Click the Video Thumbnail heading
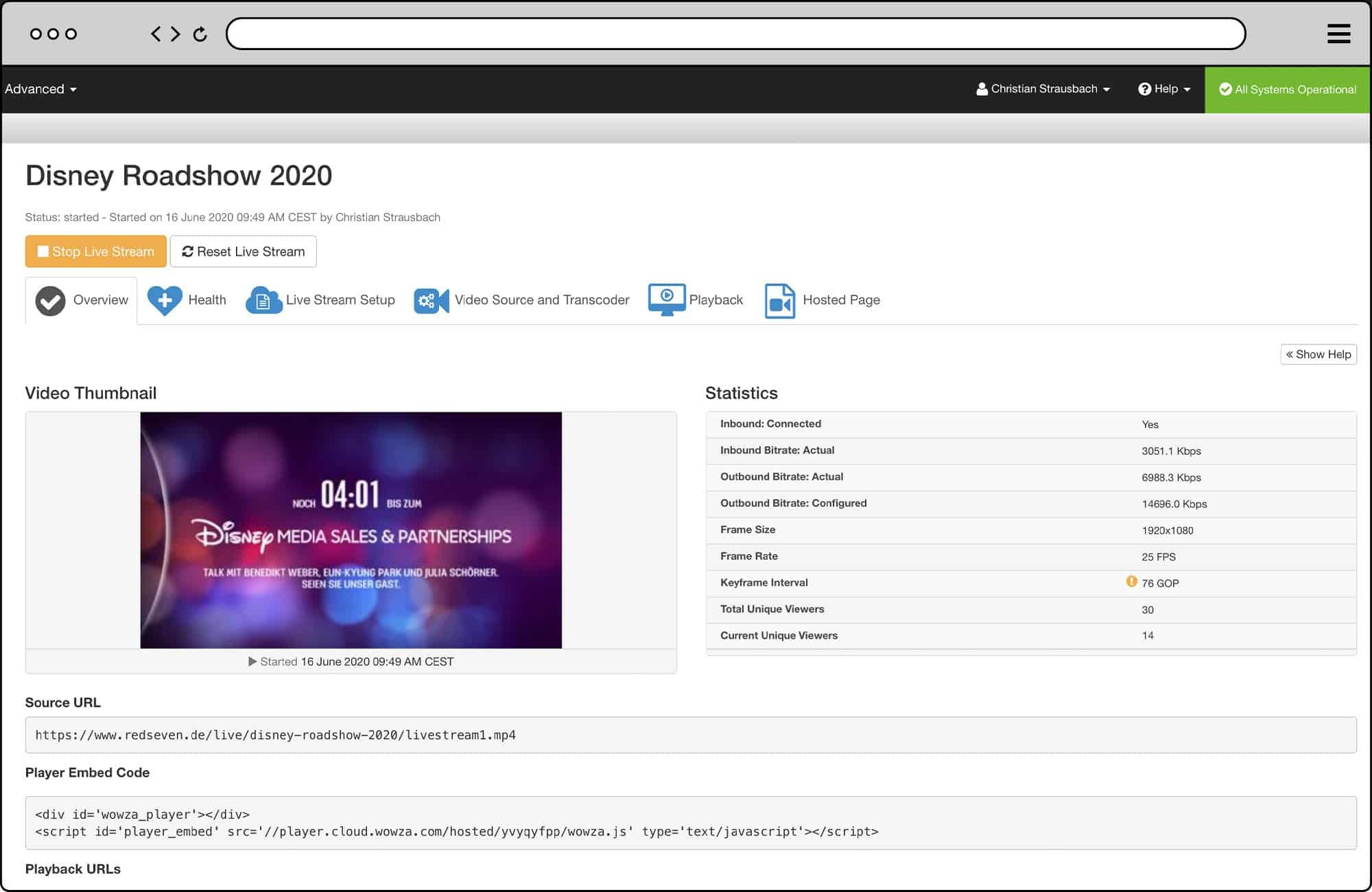This screenshot has width=1372, height=892. 91,393
